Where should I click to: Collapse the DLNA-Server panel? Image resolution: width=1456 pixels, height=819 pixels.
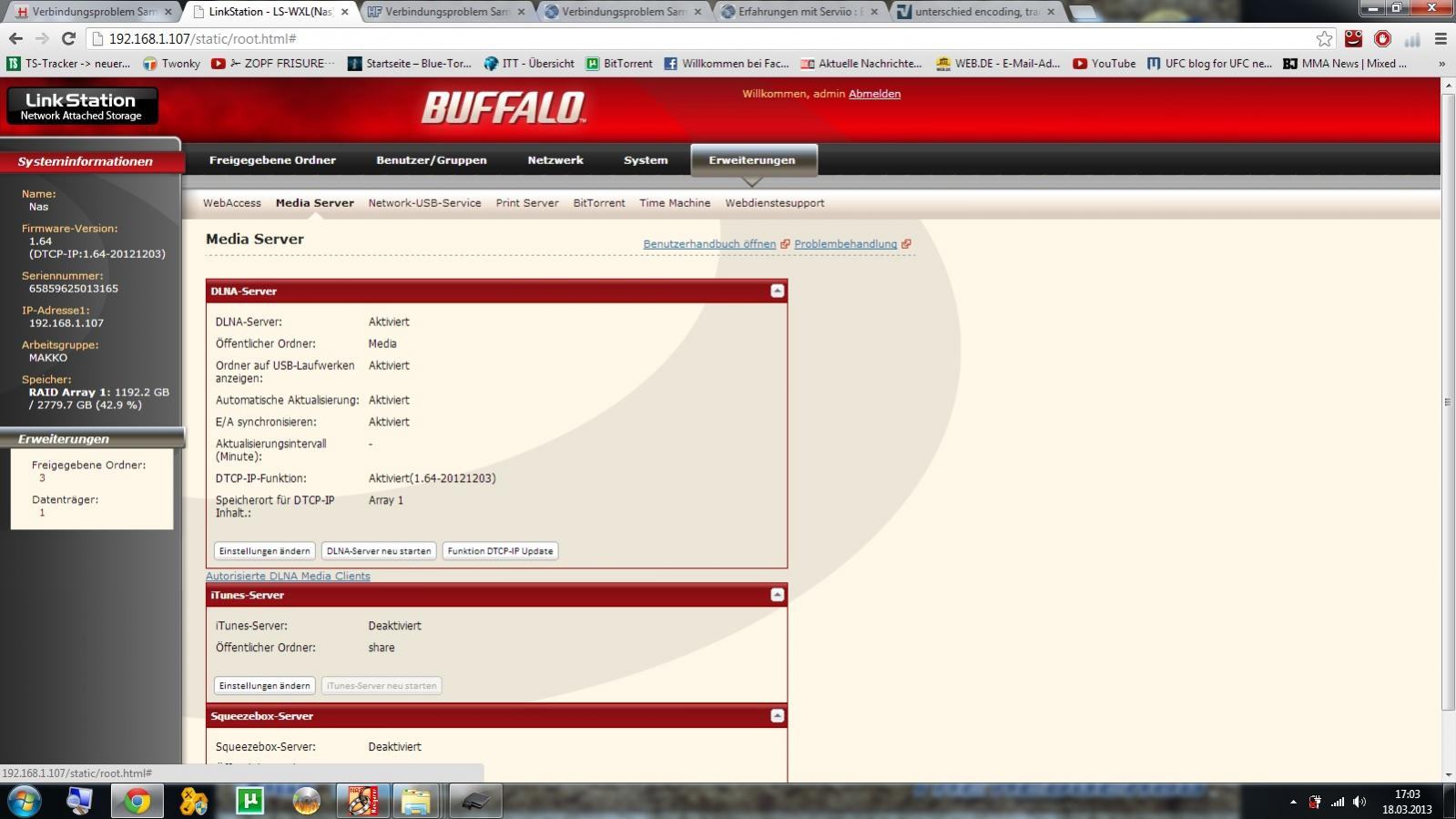pos(777,291)
